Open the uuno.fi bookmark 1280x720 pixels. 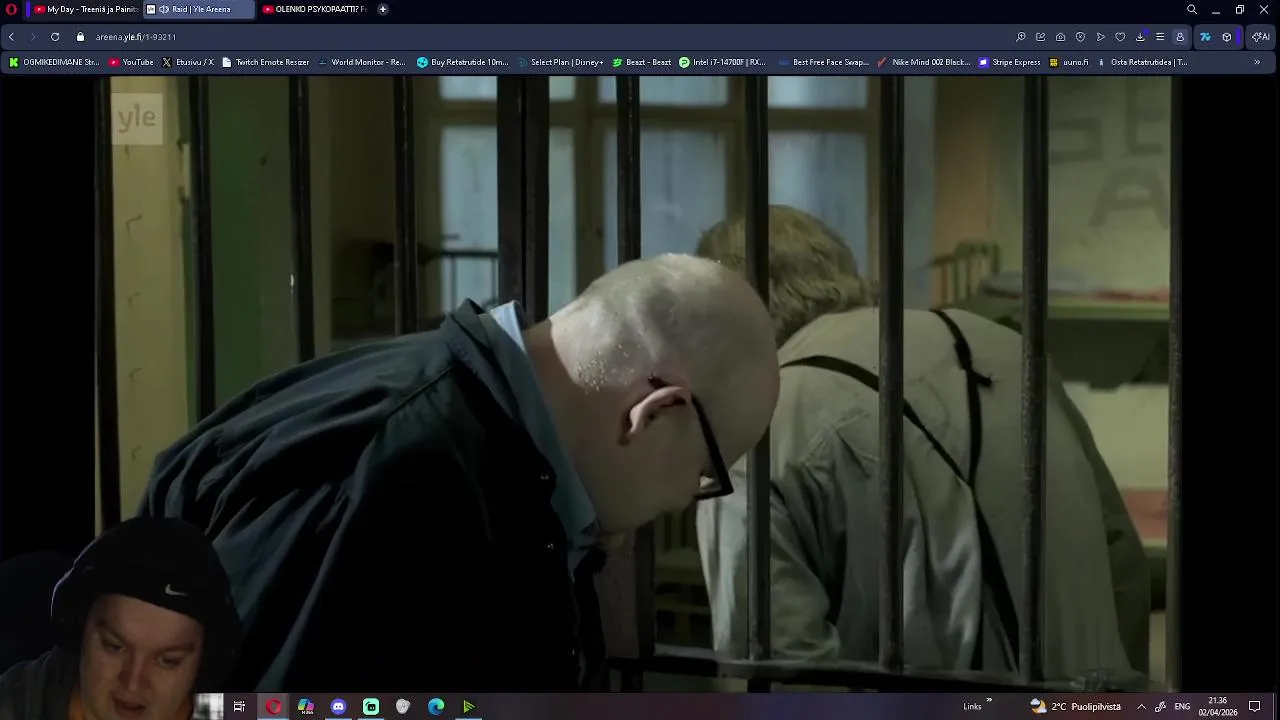pyautogui.click(x=1068, y=62)
